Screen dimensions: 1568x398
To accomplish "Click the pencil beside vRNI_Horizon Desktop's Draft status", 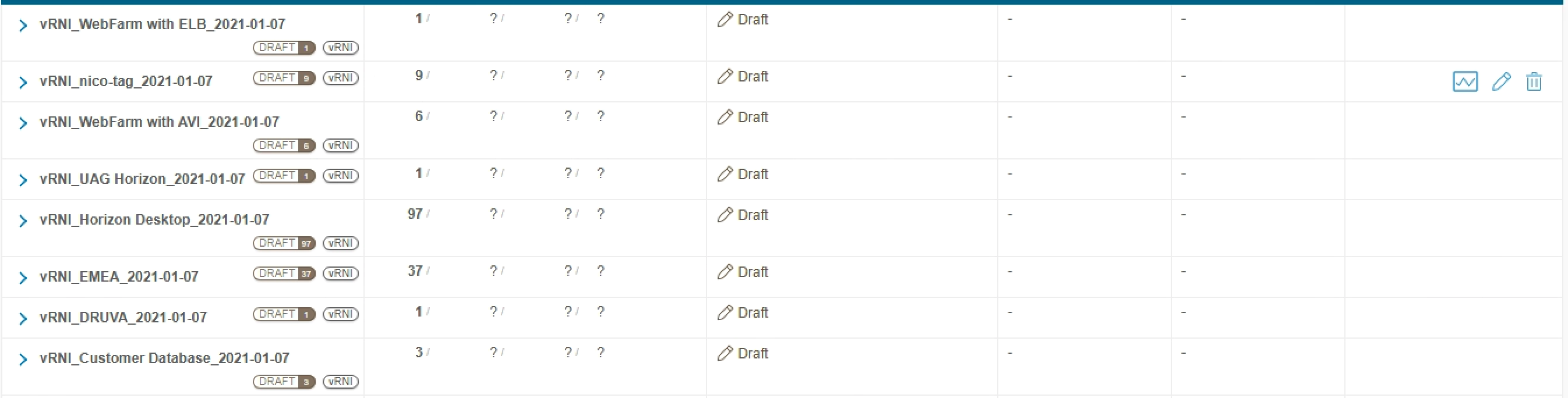I will click(x=725, y=215).
